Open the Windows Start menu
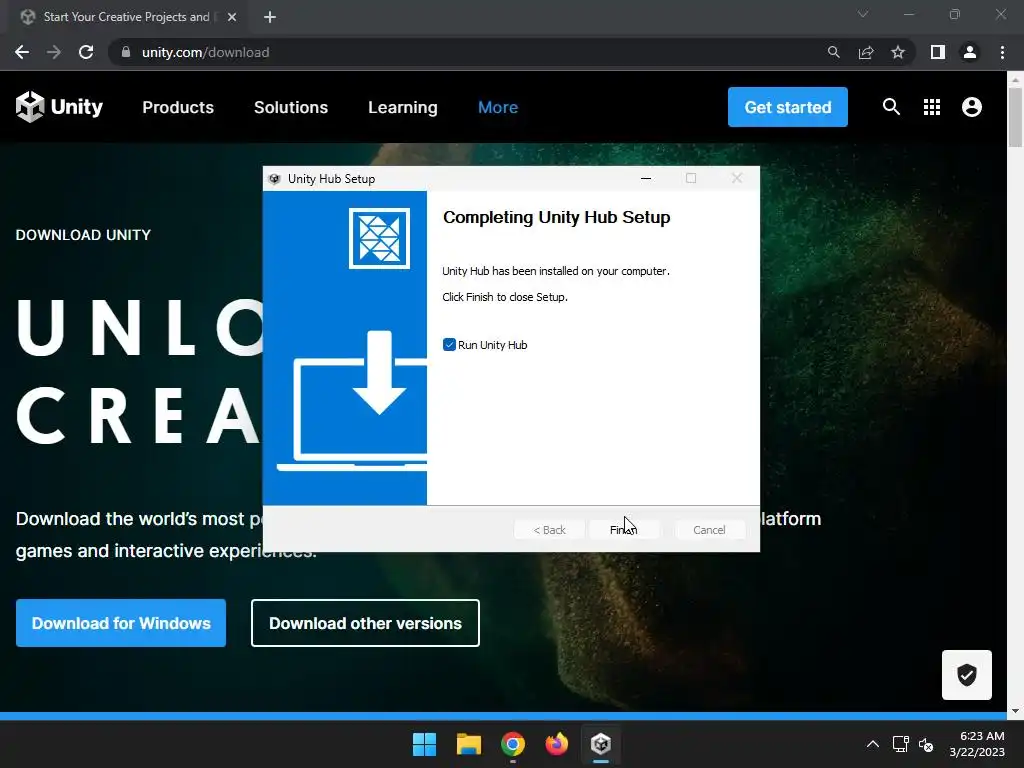The height and width of the screenshot is (768, 1024). (424, 744)
